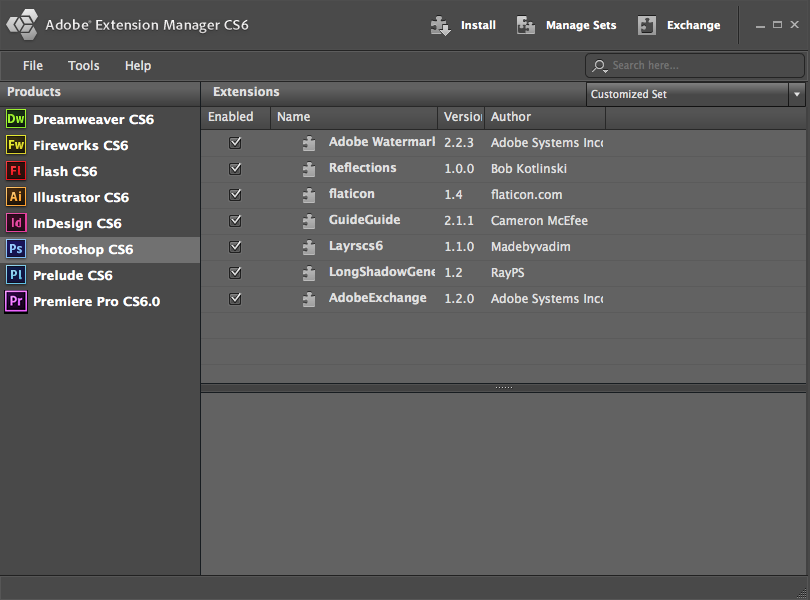Click the InDesign CS6 Id icon
Screen dimensions: 810x600
(x=16, y=223)
